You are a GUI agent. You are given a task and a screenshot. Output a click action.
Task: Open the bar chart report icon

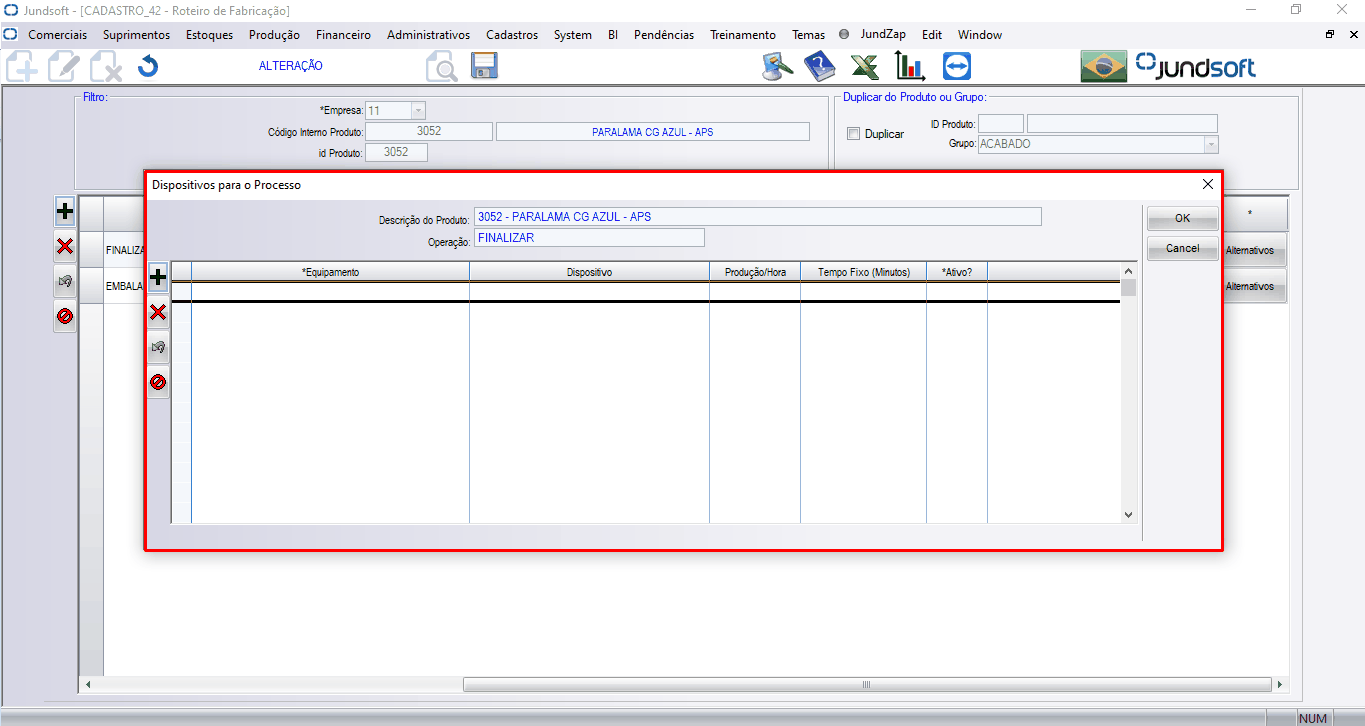click(910, 66)
